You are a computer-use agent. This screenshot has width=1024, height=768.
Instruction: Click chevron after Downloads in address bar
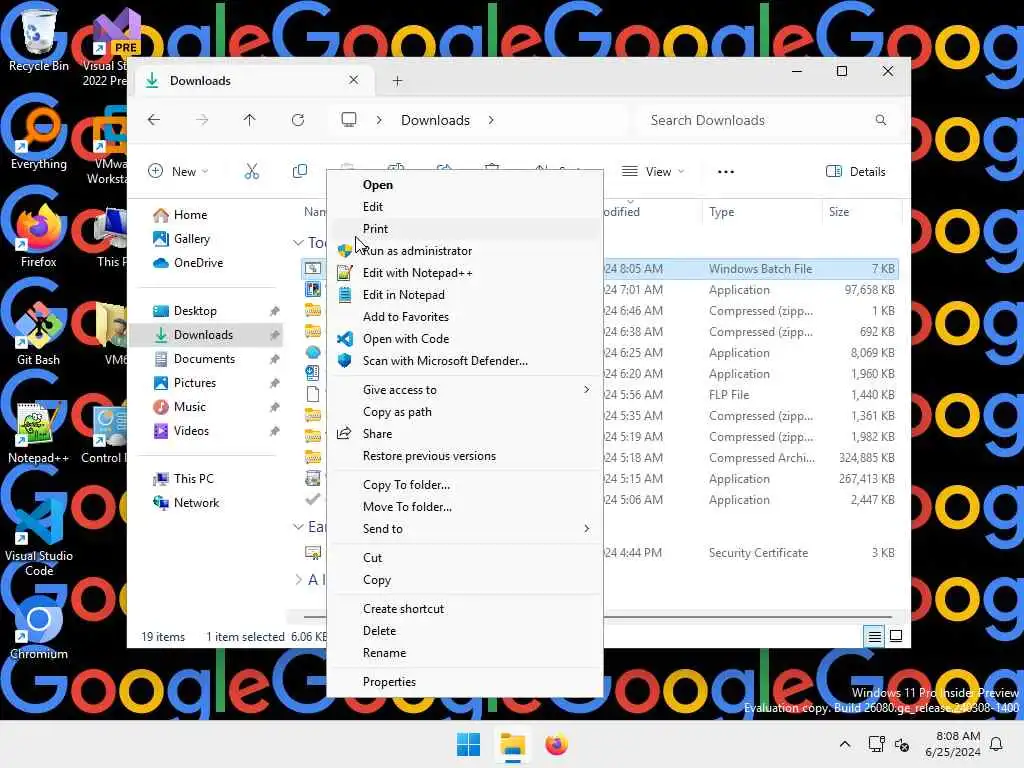pyautogui.click(x=491, y=120)
